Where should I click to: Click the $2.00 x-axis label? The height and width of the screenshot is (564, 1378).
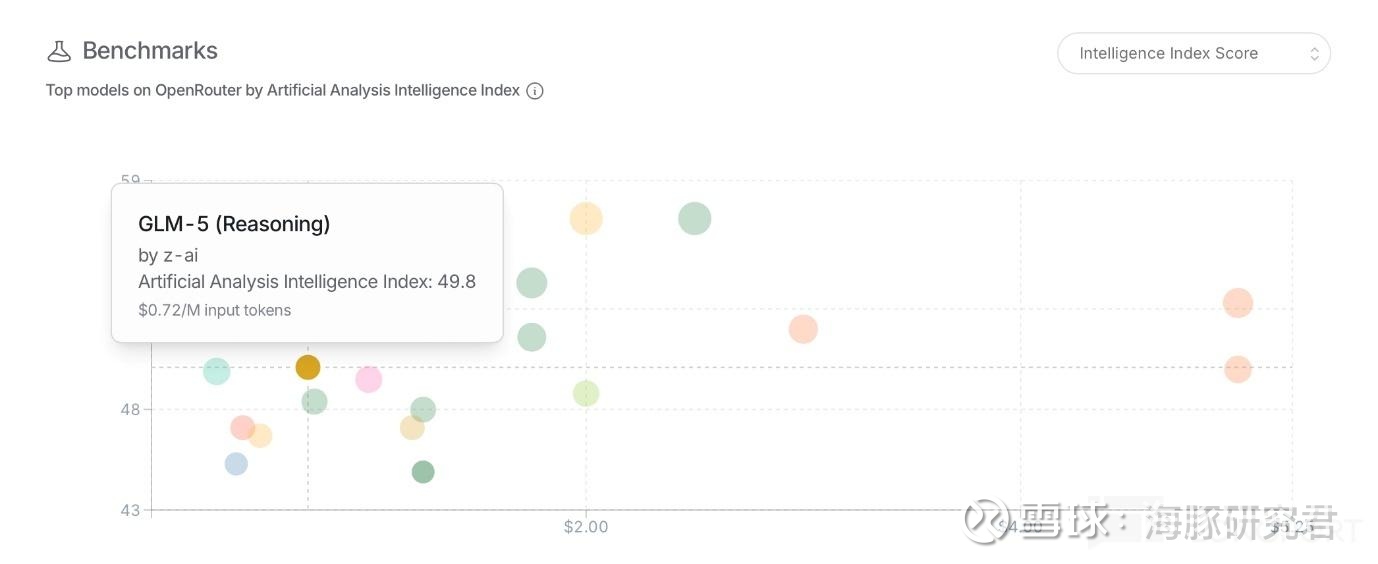(x=586, y=527)
